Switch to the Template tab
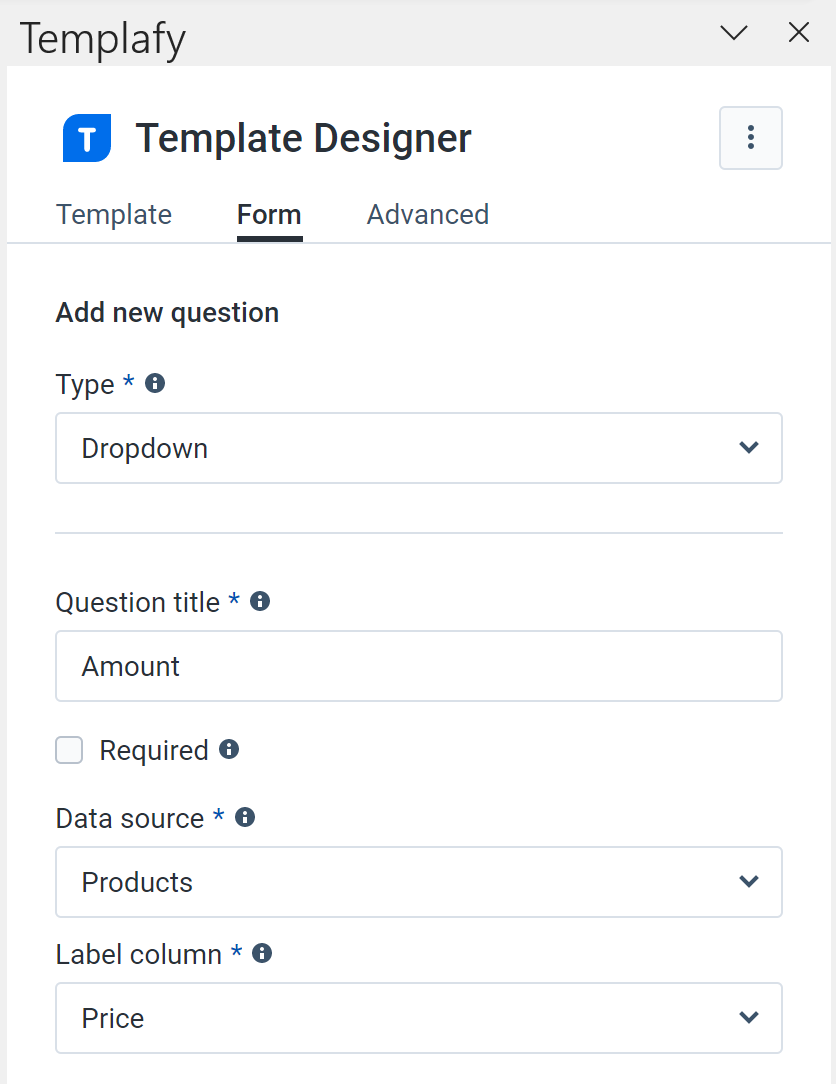 113,214
